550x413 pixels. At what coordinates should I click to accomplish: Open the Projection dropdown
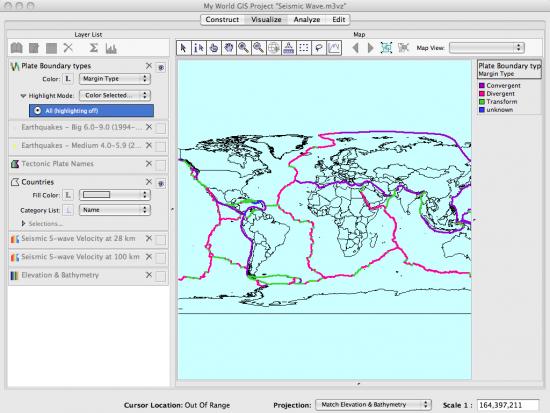(374, 405)
